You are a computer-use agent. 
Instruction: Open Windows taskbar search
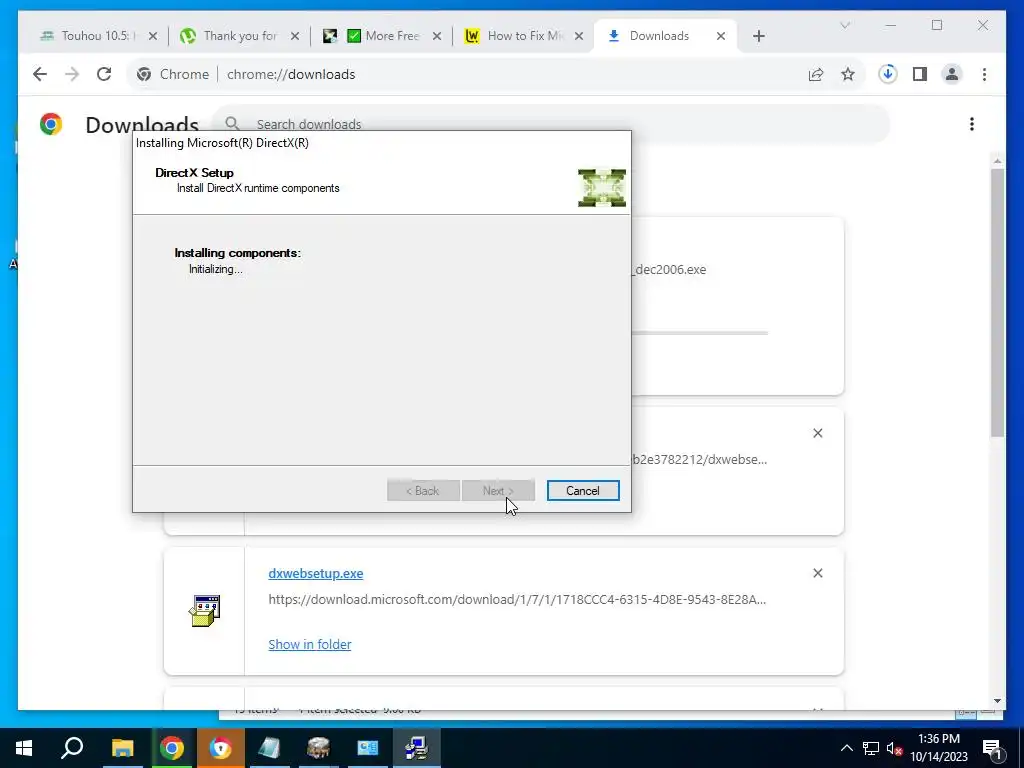[72, 748]
